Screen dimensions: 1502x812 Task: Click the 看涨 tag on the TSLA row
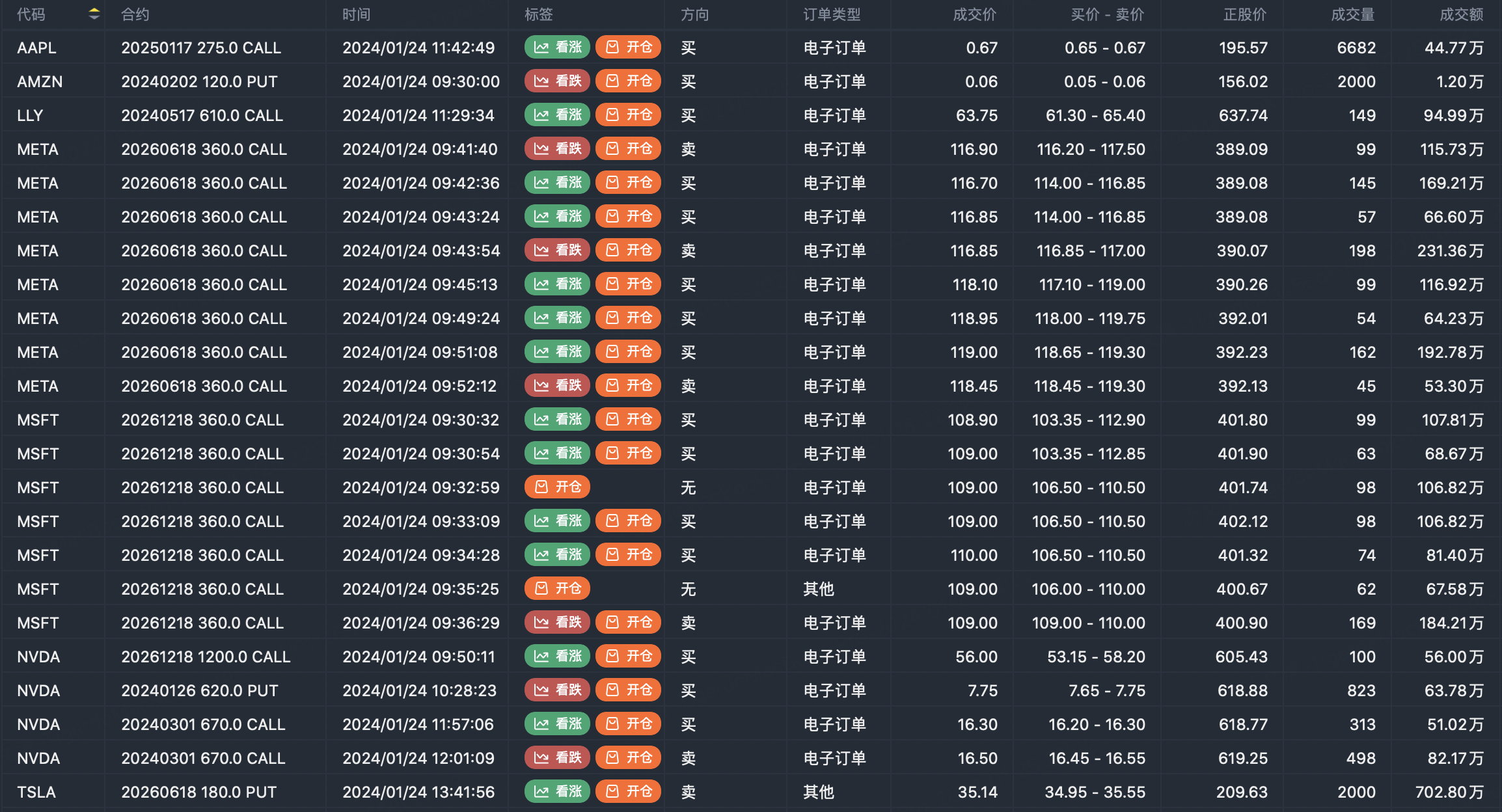558,792
